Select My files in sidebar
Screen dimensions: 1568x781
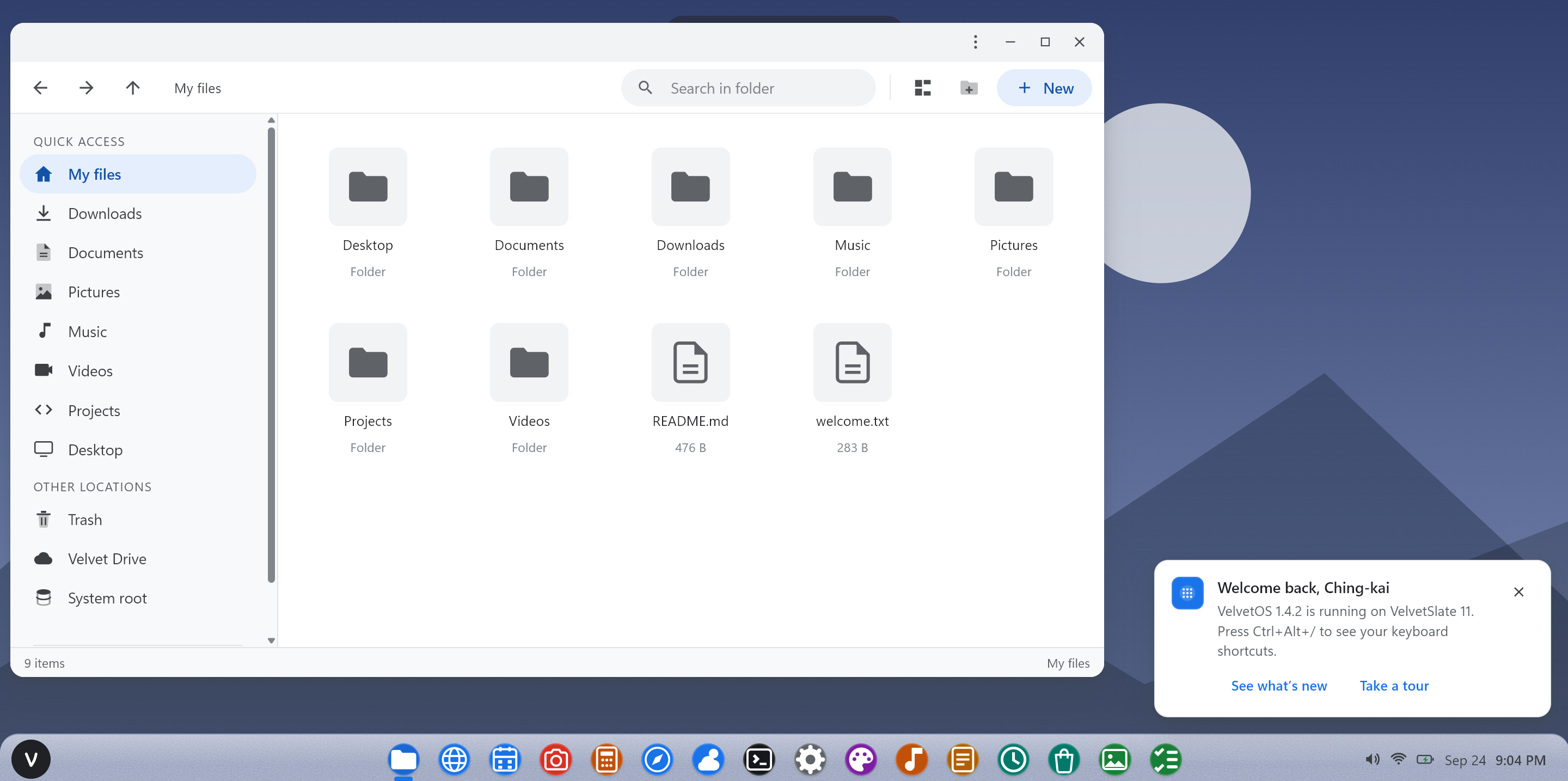pyautogui.click(x=138, y=174)
